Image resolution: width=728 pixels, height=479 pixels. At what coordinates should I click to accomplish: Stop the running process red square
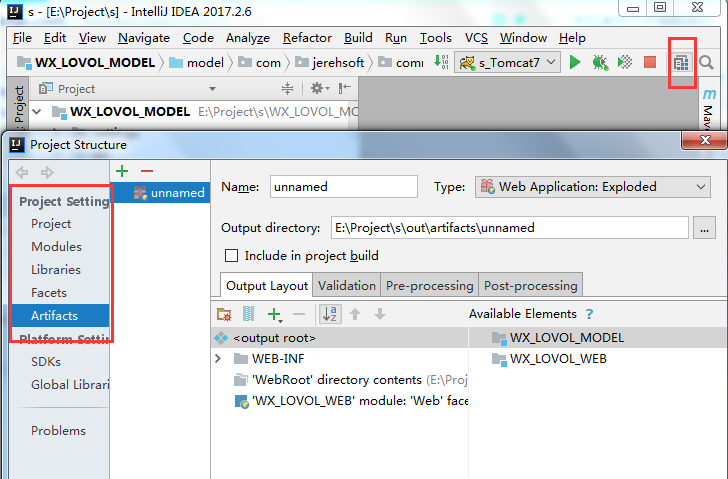pos(650,62)
